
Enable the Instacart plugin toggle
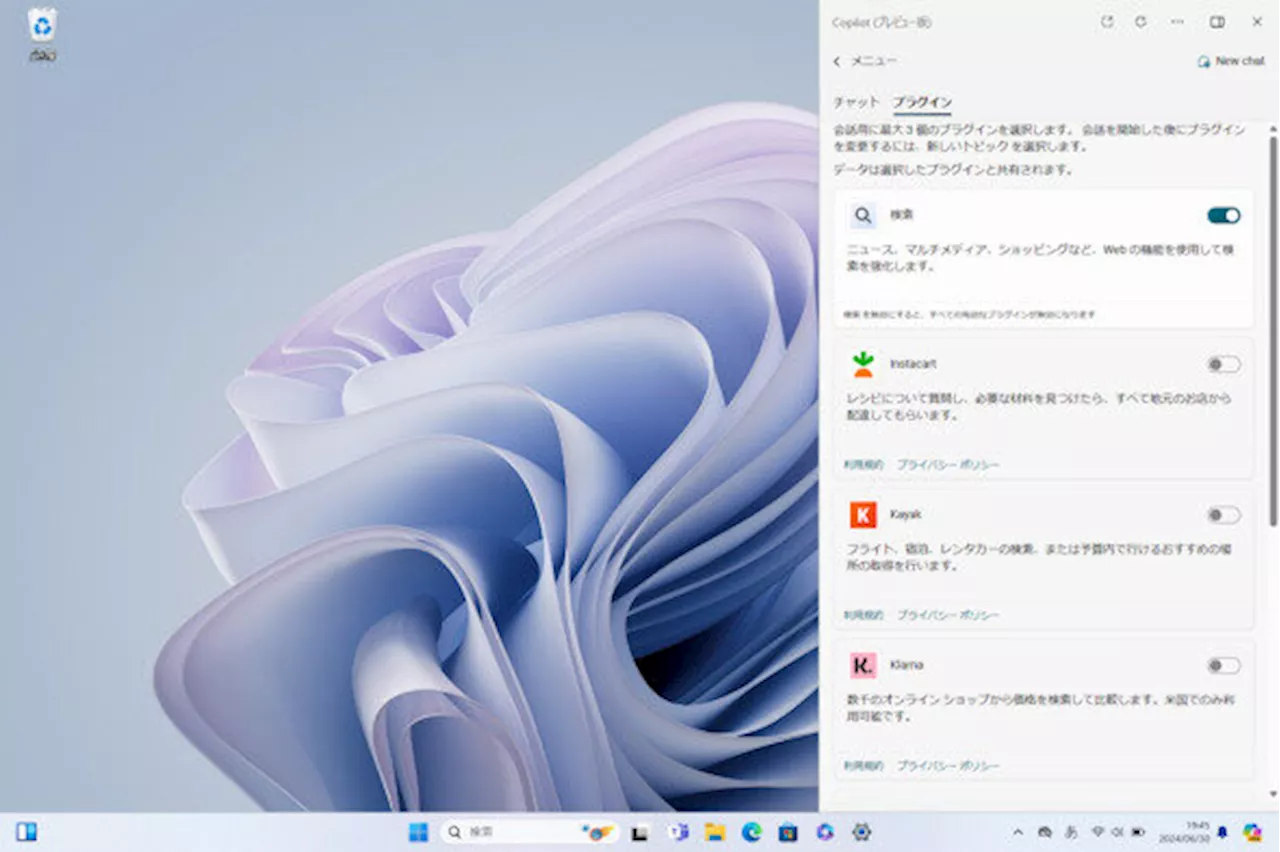pos(1224,364)
